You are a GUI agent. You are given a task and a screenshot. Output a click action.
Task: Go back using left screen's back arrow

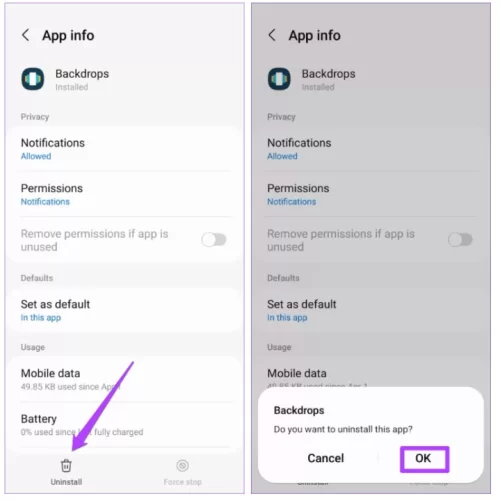26,35
